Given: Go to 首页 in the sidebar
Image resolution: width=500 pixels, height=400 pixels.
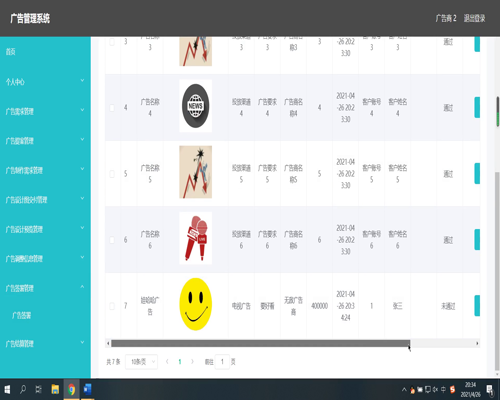Looking at the screenshot, I should tap(45, 52).
